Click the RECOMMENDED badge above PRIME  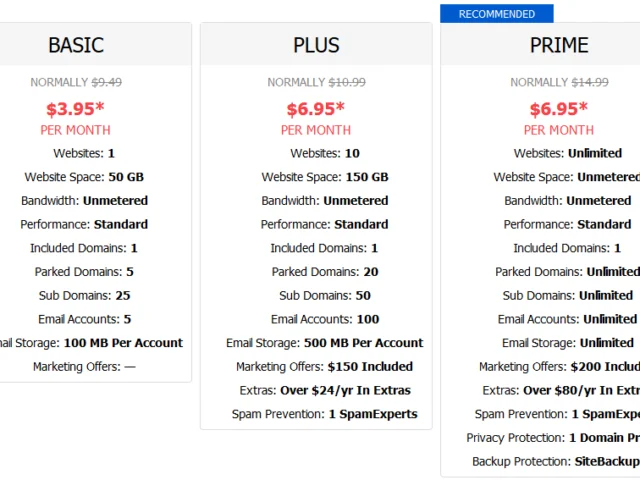(x=497, y=14)
